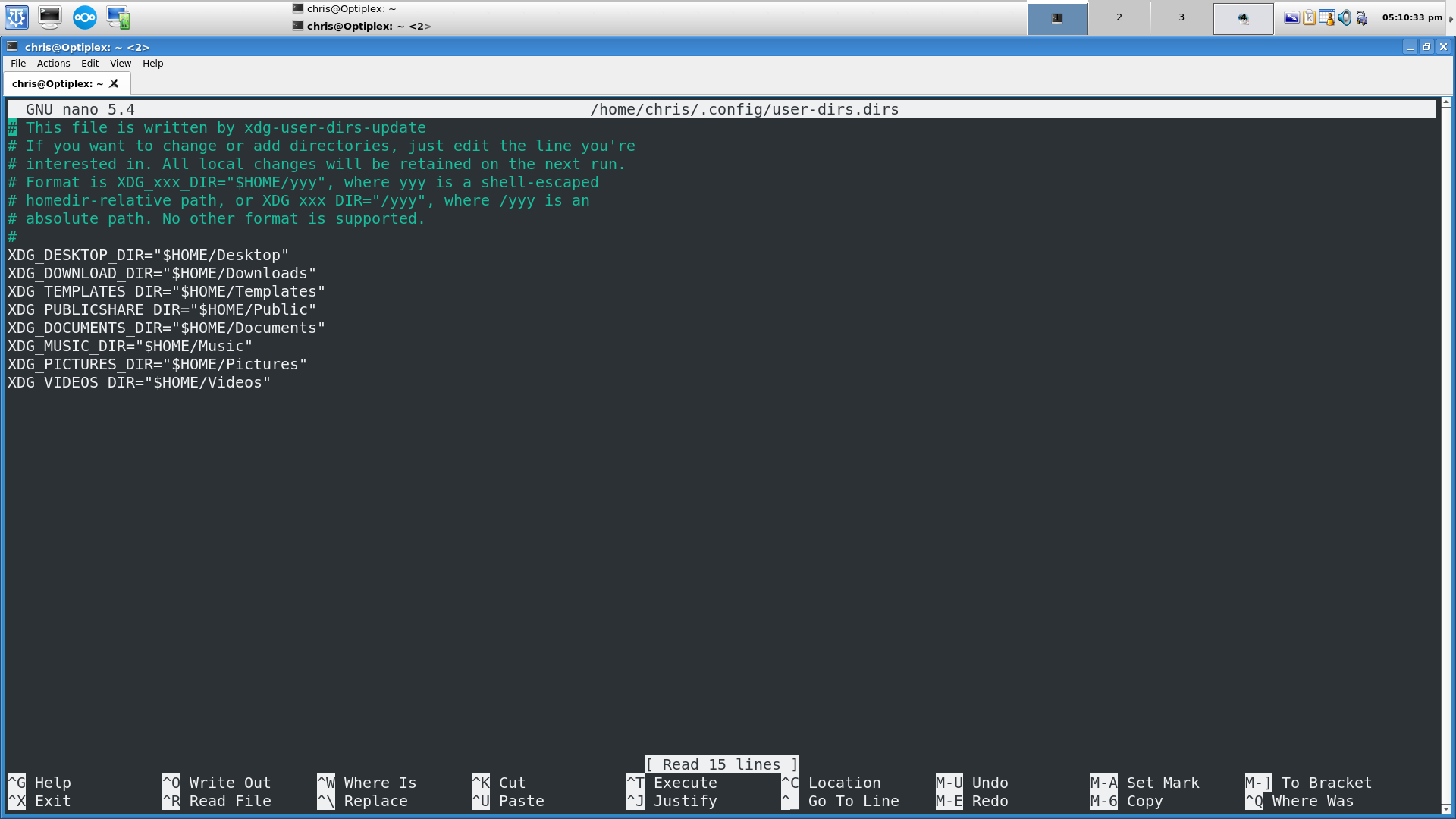Open the Klipper clipboard tray icon
The width and height of the screenshot is (1456, 819).
pos(1310,17)
